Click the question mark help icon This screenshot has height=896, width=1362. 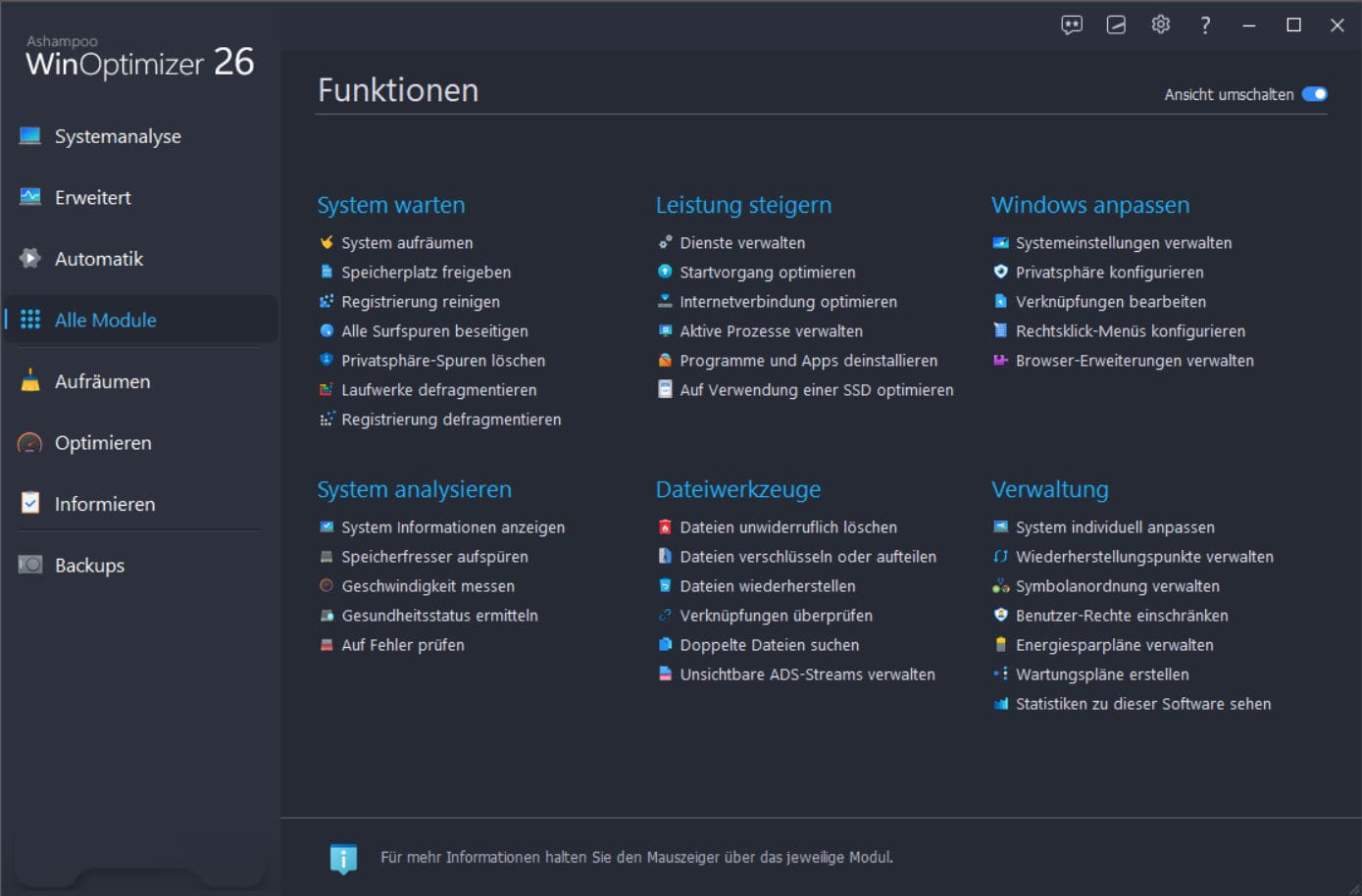click(x=1205, y=25)
